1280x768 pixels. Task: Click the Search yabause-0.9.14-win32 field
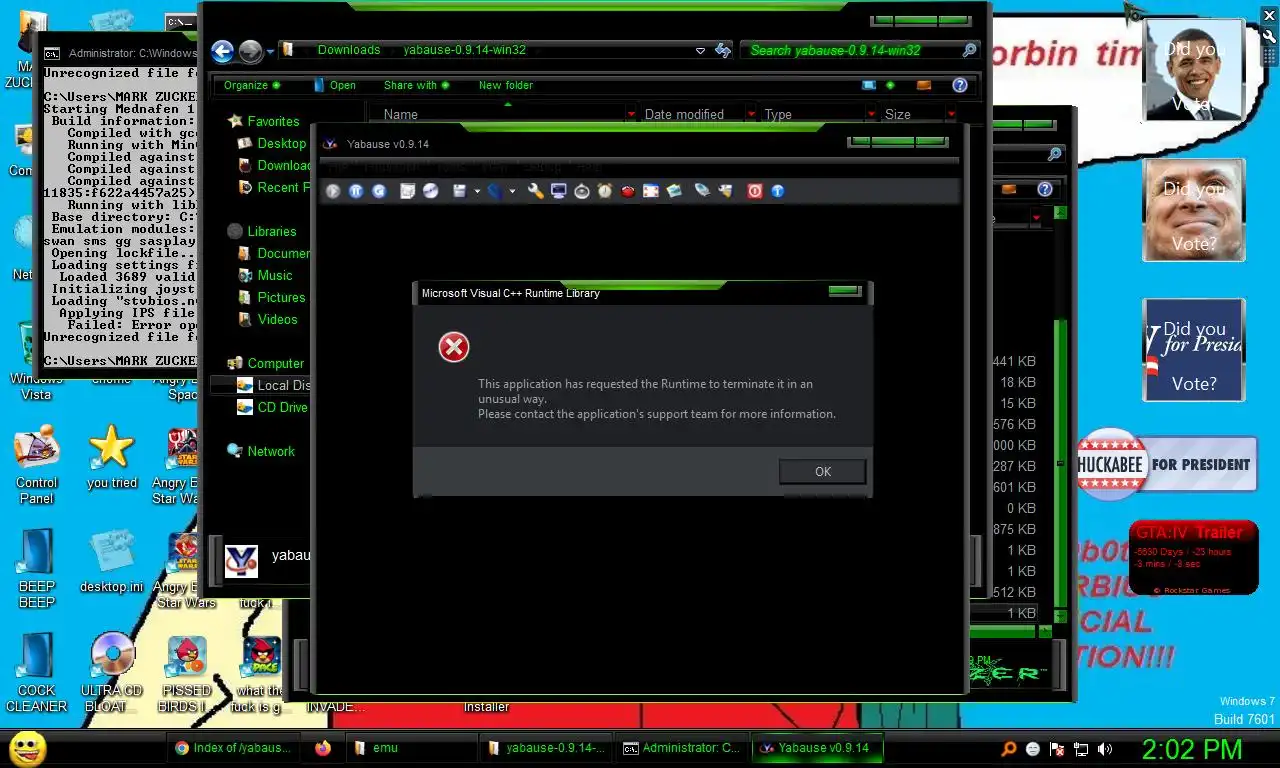859,50
